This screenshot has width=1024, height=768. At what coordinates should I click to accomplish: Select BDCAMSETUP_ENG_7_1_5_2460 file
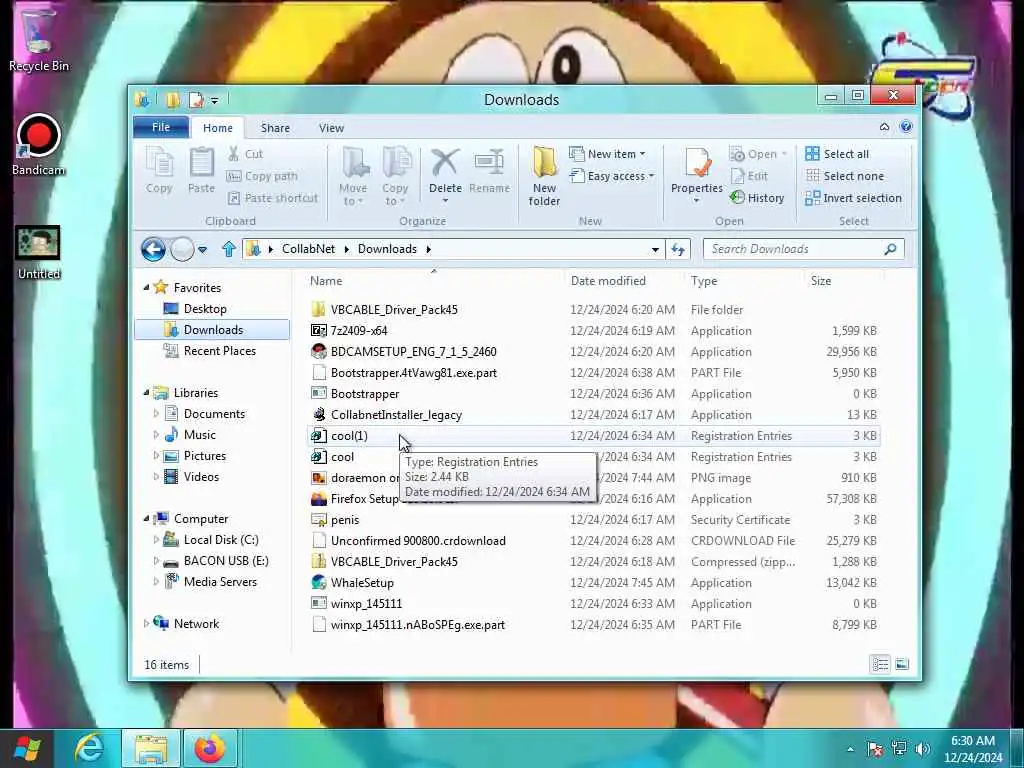[594, 351]
